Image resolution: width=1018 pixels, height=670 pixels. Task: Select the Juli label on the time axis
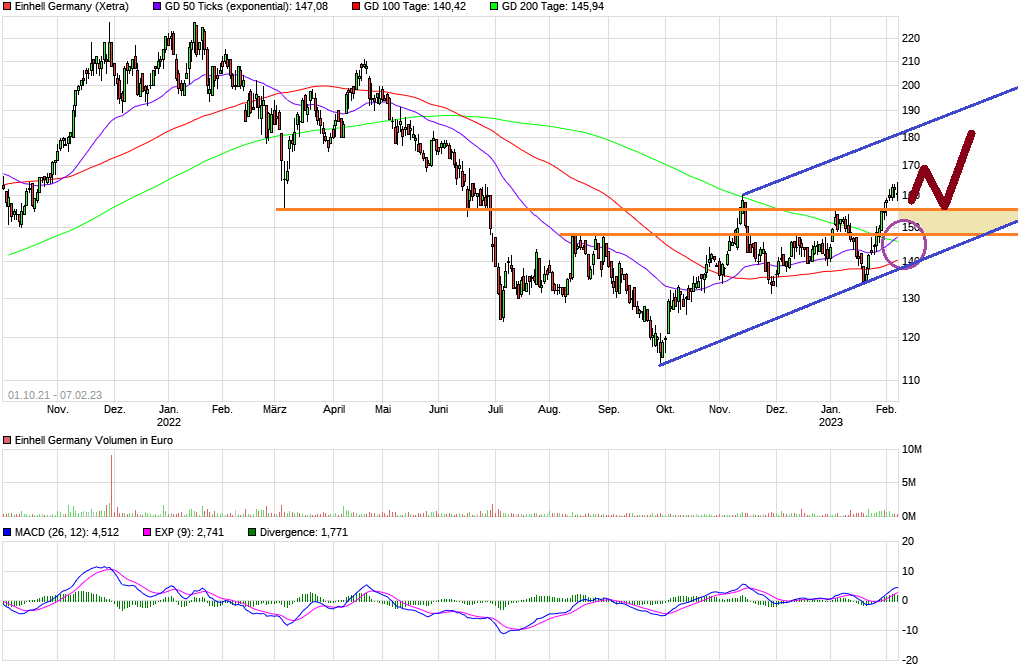pyautogui.click(x=494, y=409)
